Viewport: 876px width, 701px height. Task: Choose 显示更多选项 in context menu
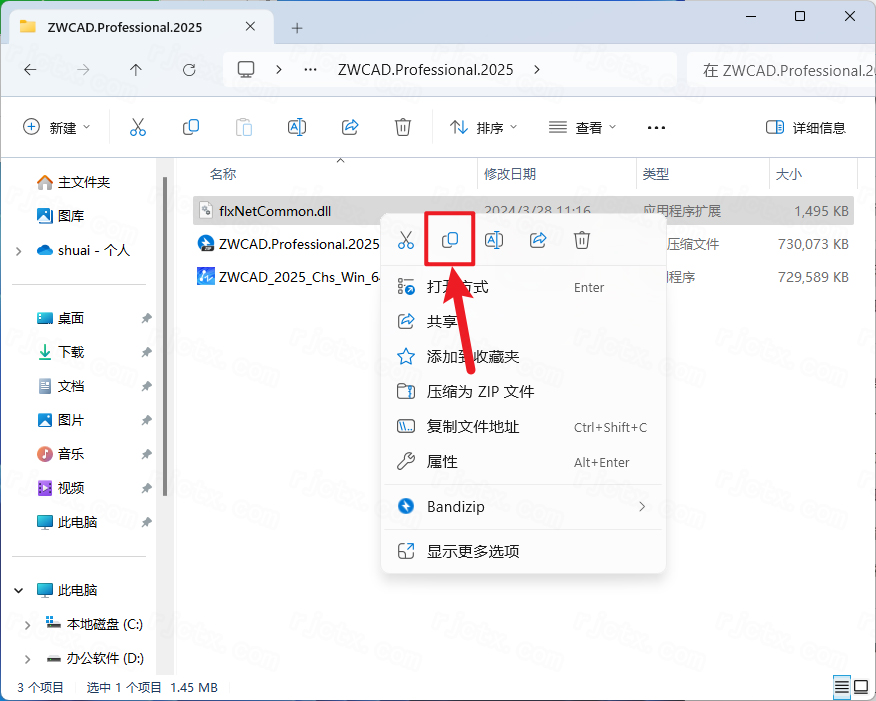pyautogui.click(x=473, y=551)
